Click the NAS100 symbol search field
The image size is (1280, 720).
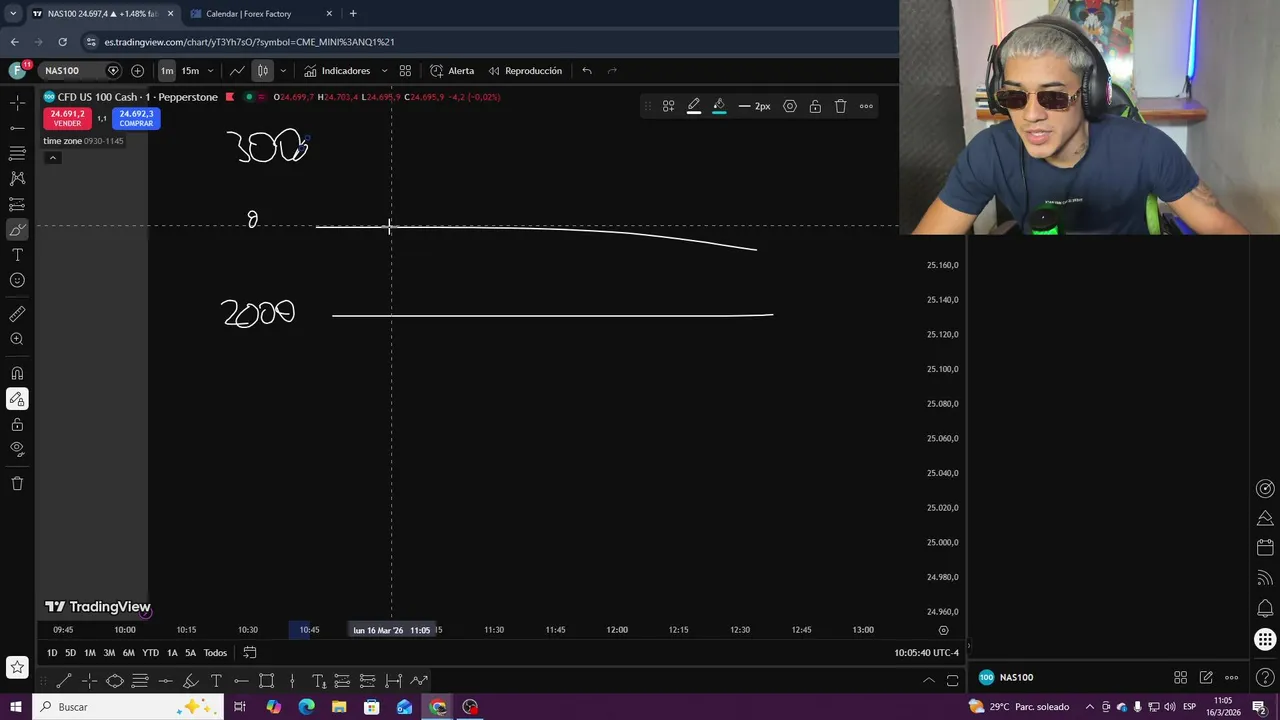[72, 71]
